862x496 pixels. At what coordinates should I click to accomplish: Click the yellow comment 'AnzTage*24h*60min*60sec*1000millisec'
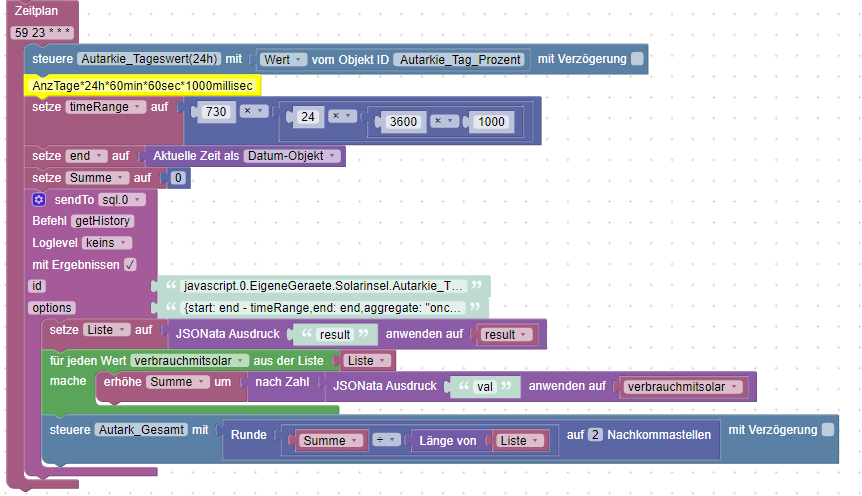pos(142,86)
